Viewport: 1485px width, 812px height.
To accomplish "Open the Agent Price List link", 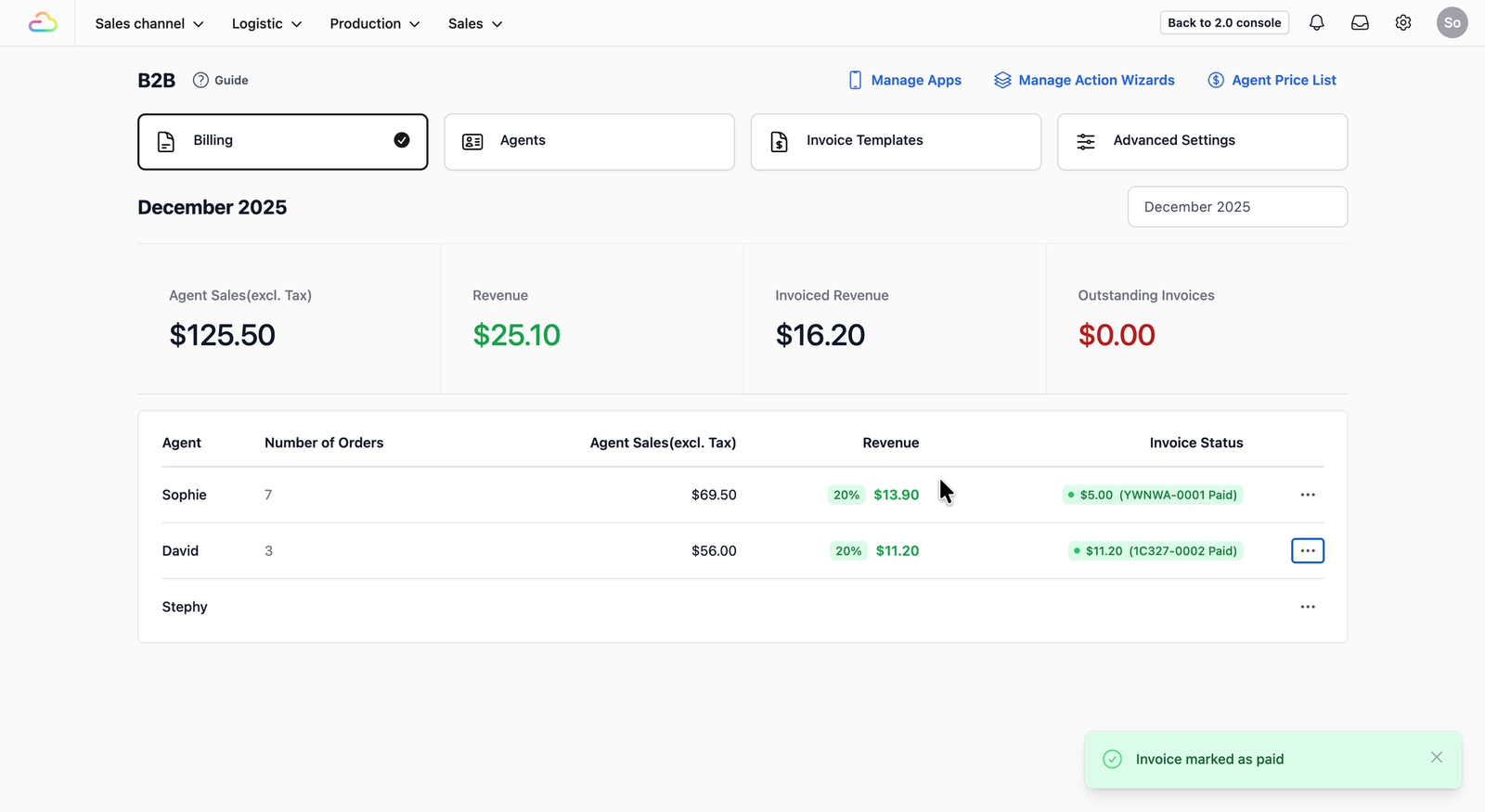I will [x=1272, y=80].
